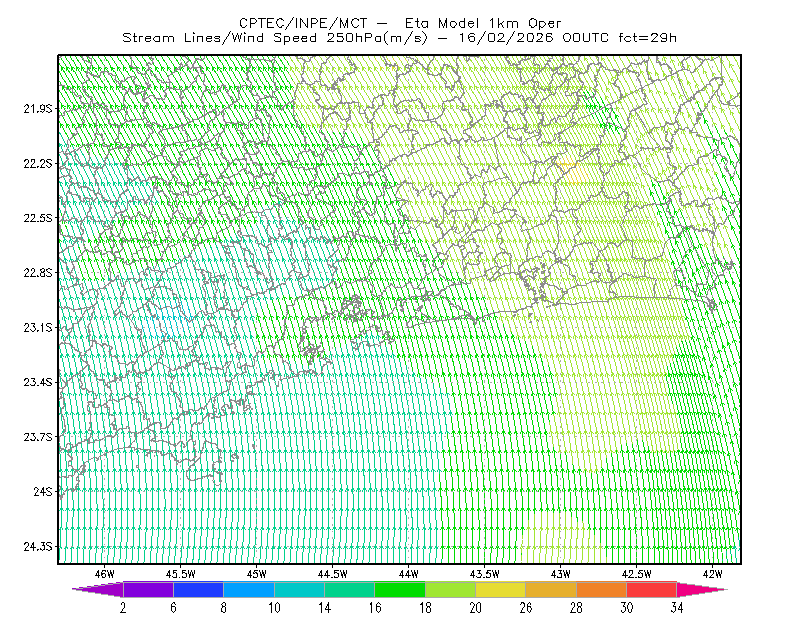Image resolution: width=800 pixels, height=618 pixels.
Task: Click the lime color bar segment between 18 and 20
Action: coord(451,589)
